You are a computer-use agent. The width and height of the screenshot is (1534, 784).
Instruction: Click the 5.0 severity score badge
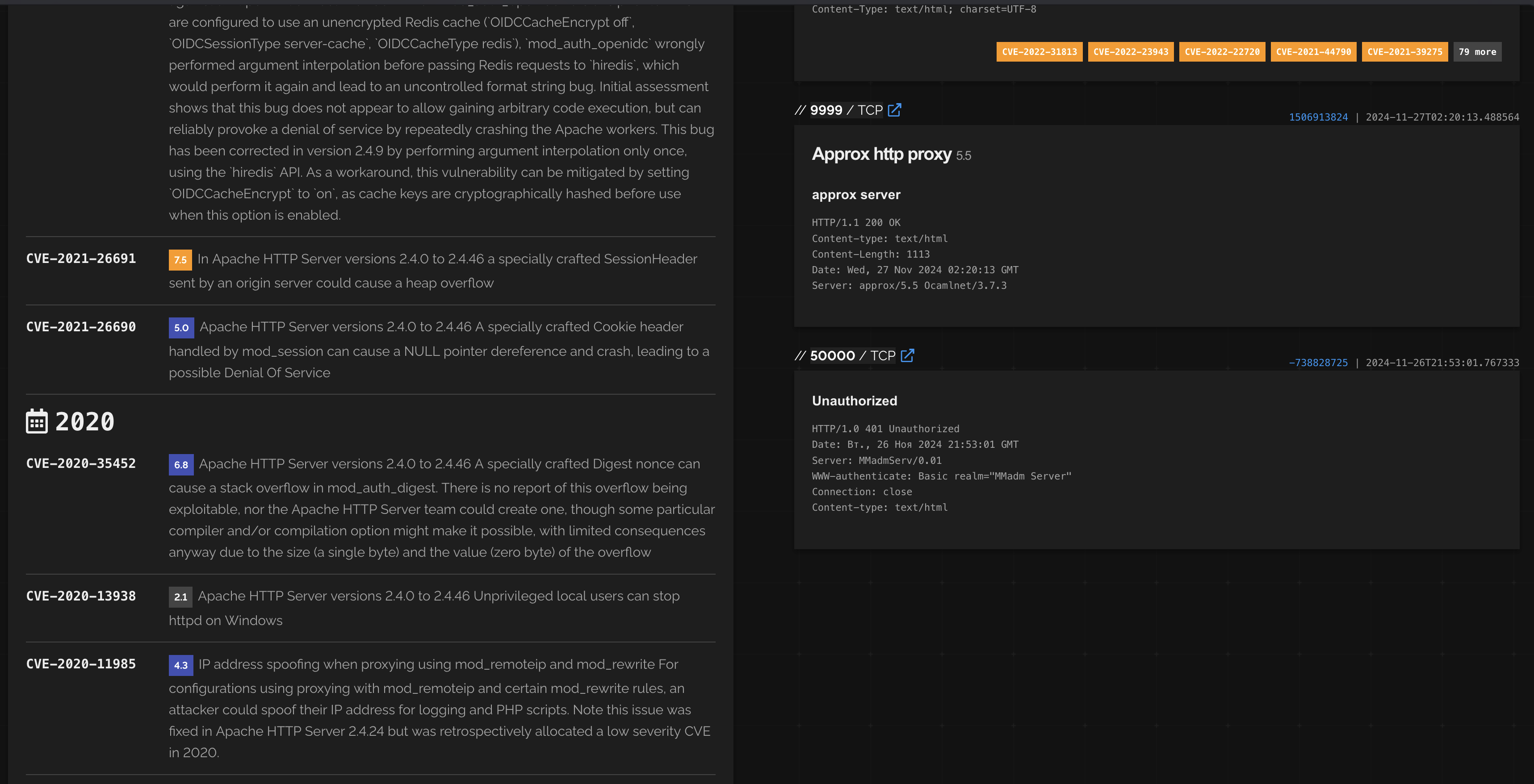(x=181, y=327)
